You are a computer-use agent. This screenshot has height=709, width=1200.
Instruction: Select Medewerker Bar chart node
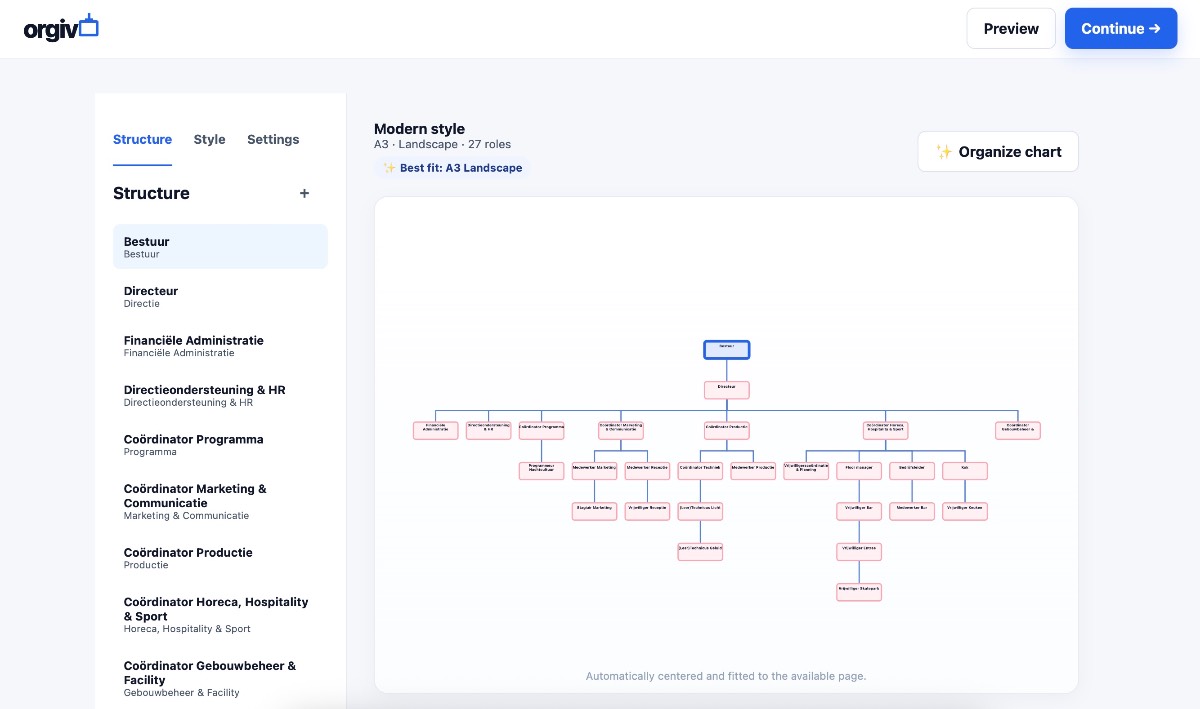pyautogui.click(x=912, y=511)
